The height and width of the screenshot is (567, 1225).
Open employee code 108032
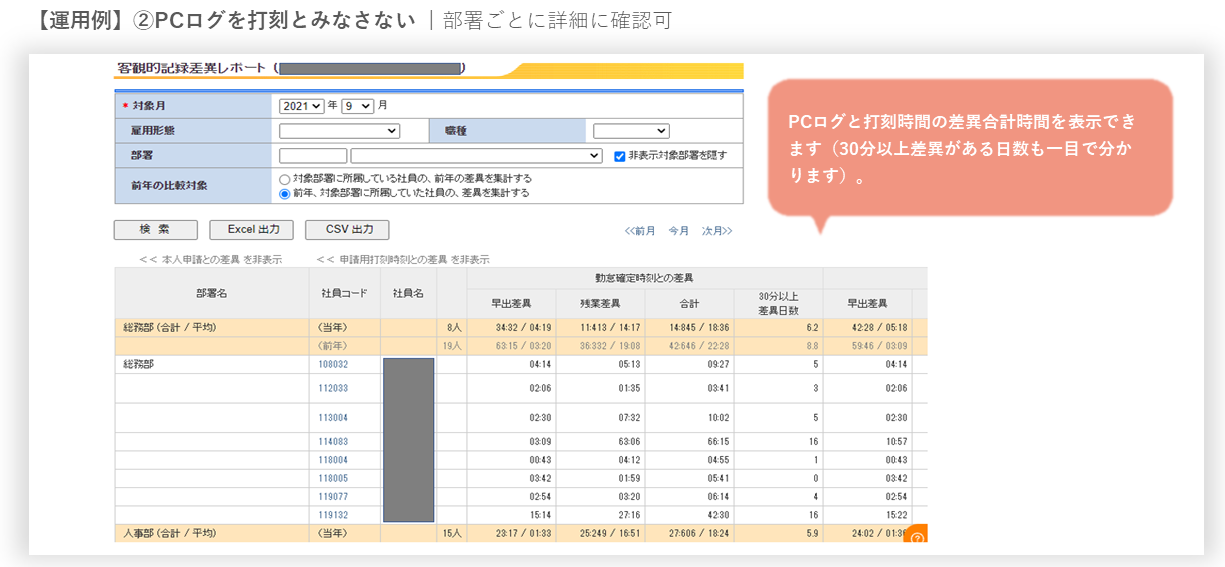point(333,365)
